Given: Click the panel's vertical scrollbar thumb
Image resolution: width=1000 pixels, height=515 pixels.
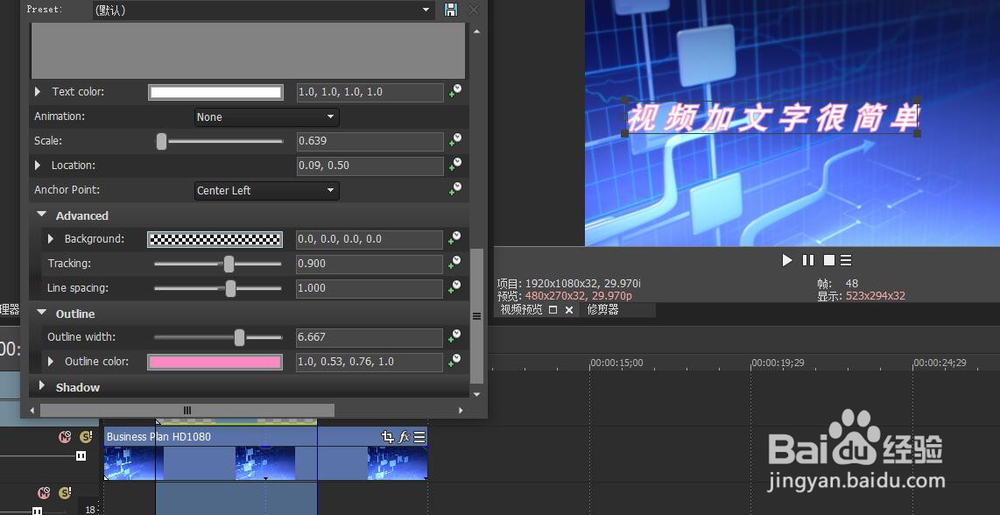Looking at the screenshot, I should [x=476, y=316].
